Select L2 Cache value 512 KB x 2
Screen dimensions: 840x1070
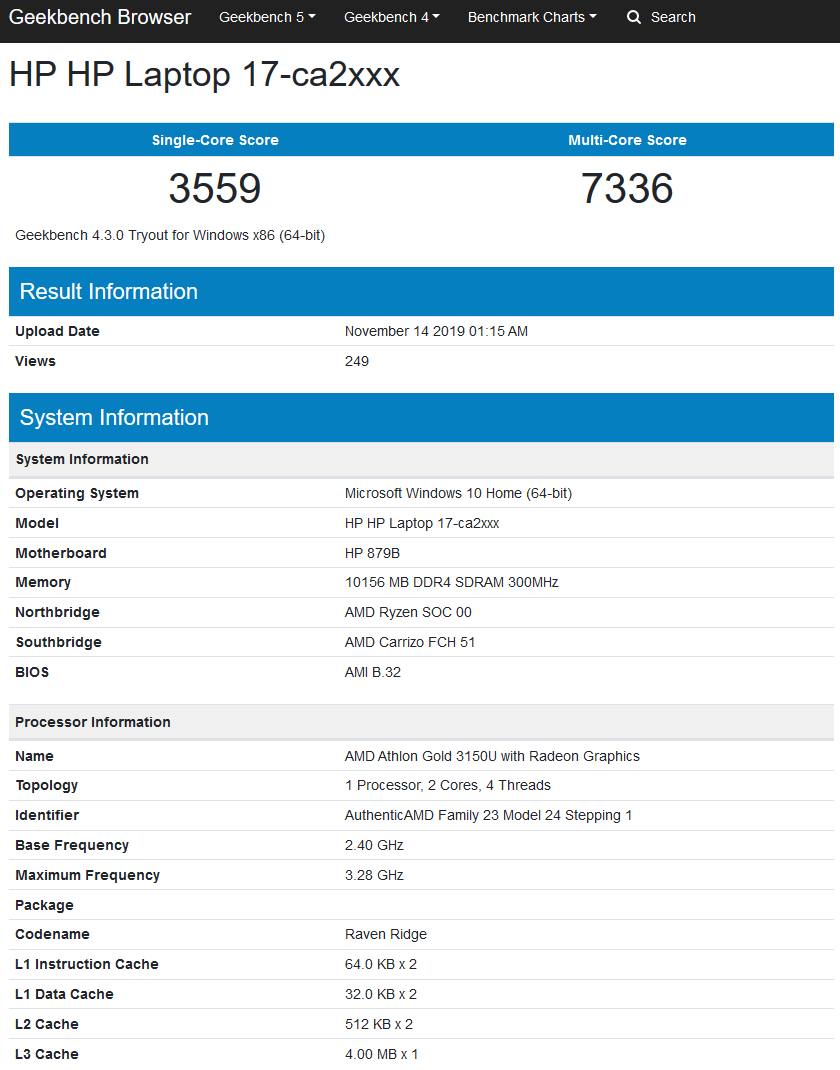click(x=379, y=1025)
